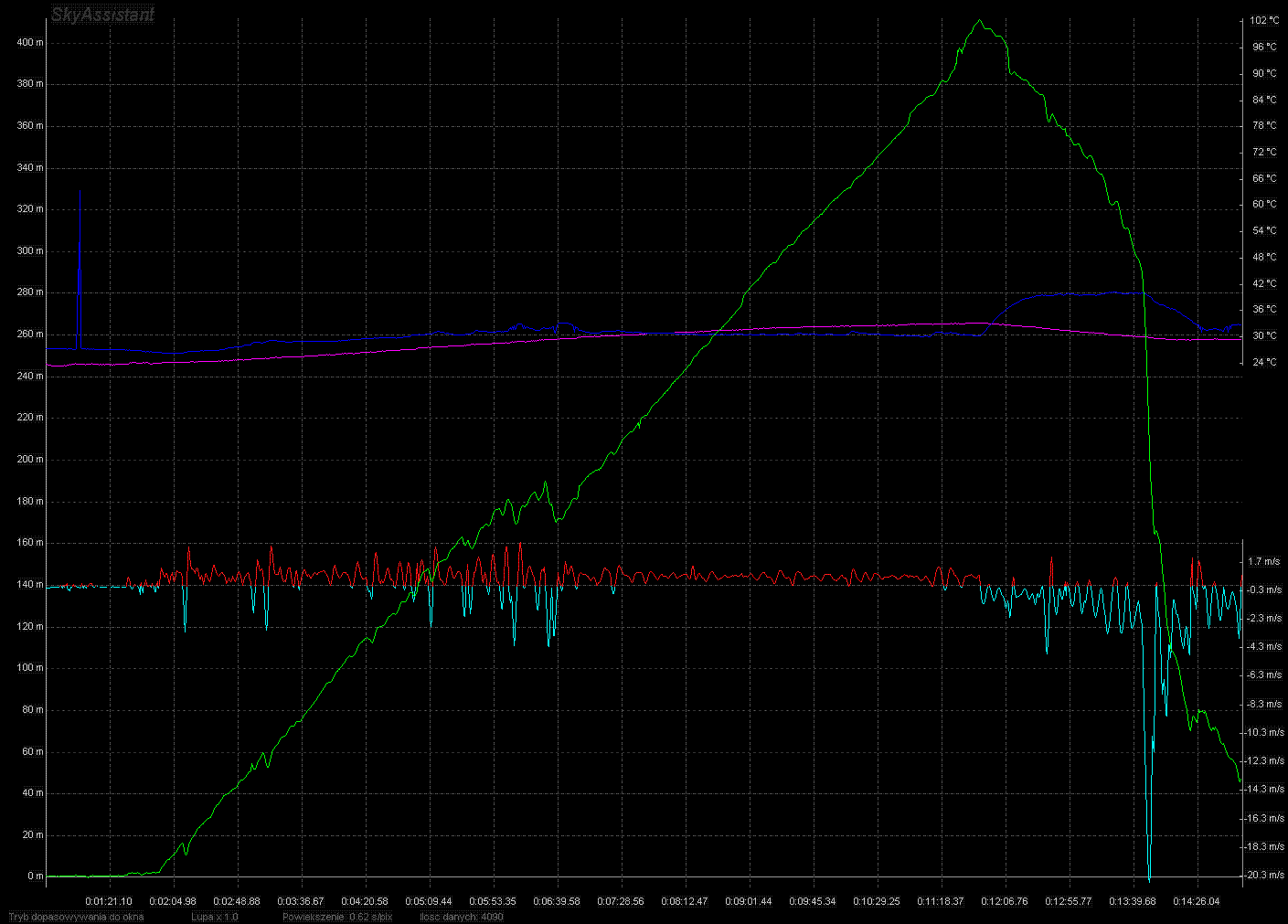Click the 'Lupa x 1.0' zoom indicator
Screen dimensions: 1288x924
pos(215,917)
